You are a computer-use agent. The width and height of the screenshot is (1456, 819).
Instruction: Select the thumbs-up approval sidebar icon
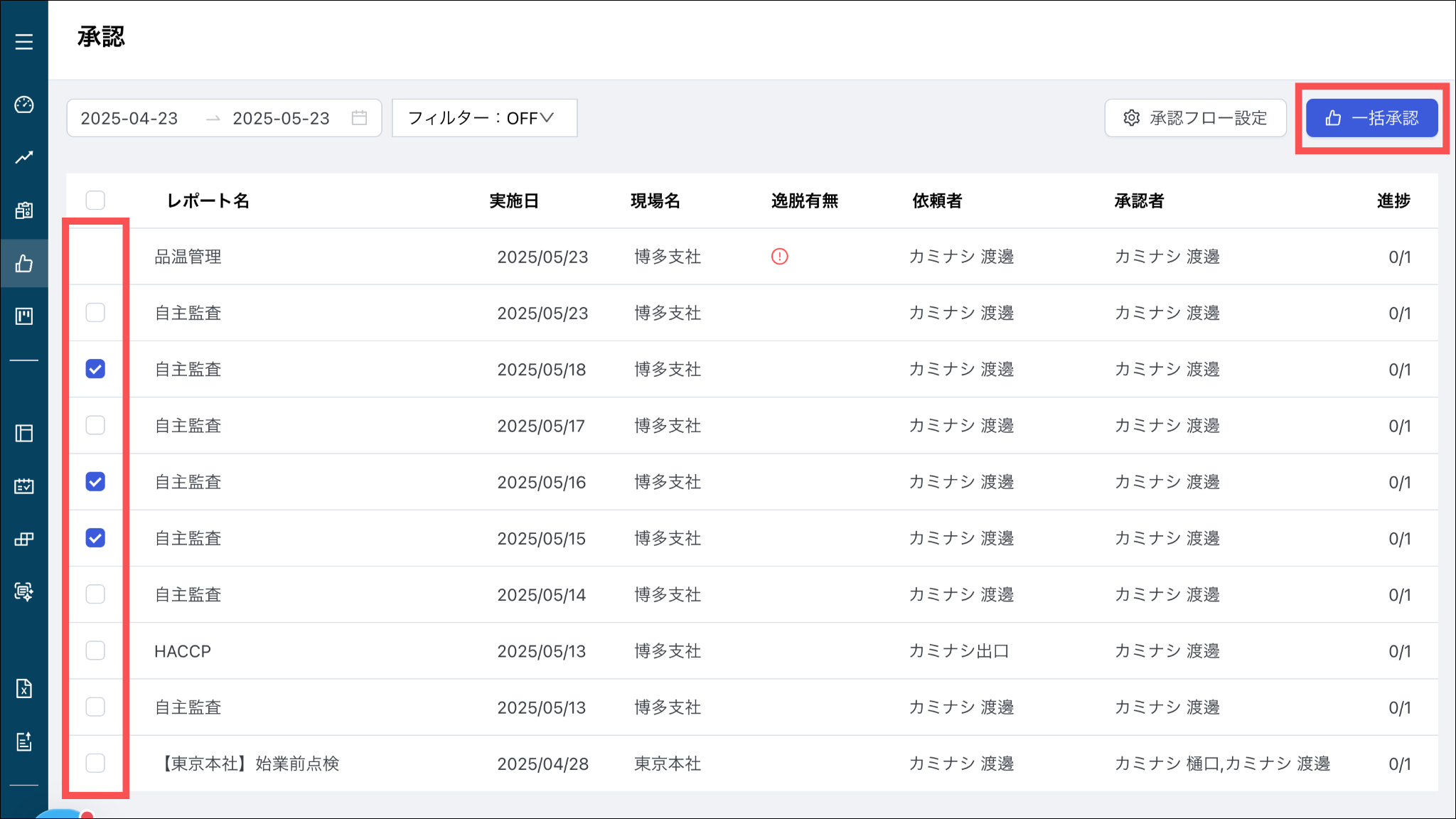click(x=24, y=264)
